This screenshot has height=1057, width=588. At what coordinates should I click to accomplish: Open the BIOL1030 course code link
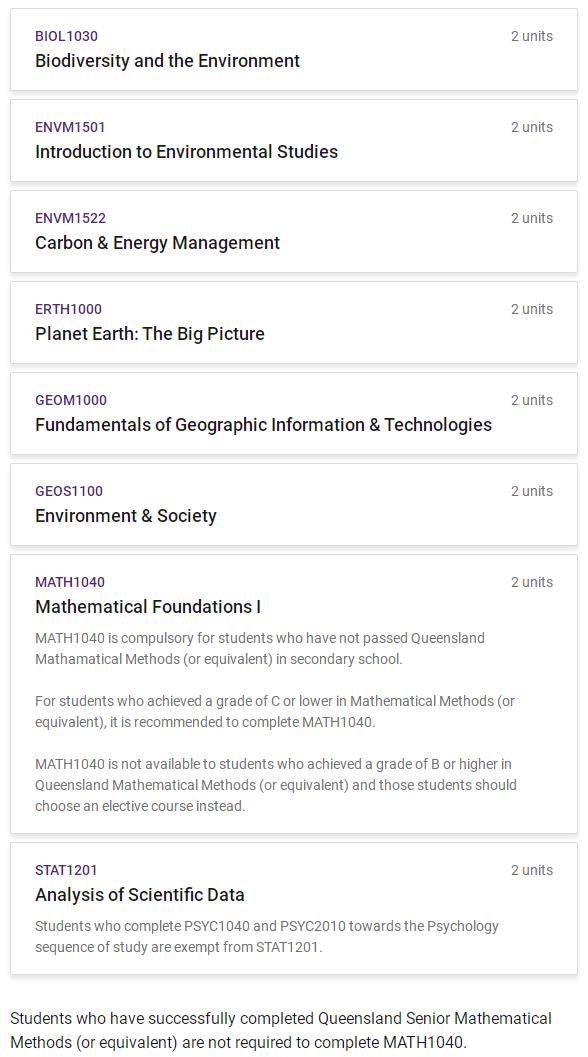[66, 36]
